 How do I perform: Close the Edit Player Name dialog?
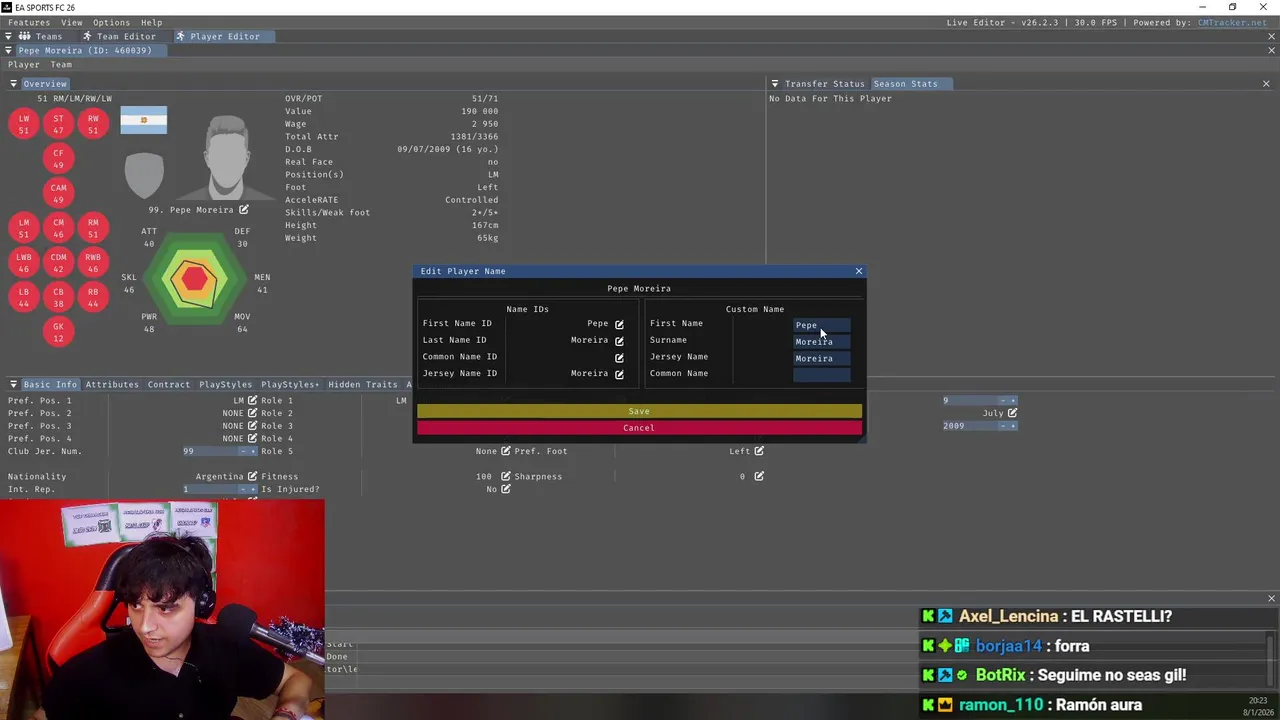pos(858,271)
